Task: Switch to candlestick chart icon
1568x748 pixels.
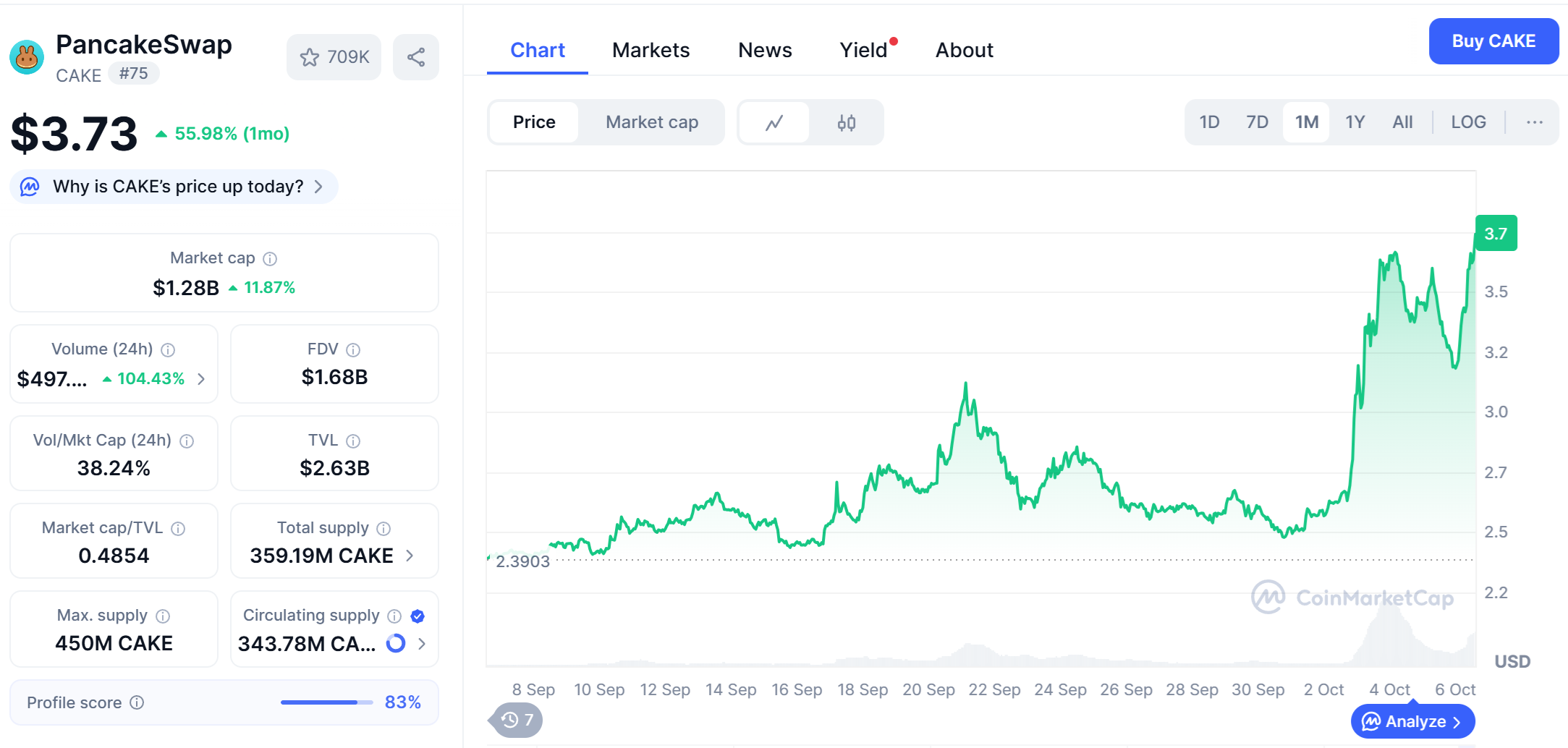Action: click(846, 122)
